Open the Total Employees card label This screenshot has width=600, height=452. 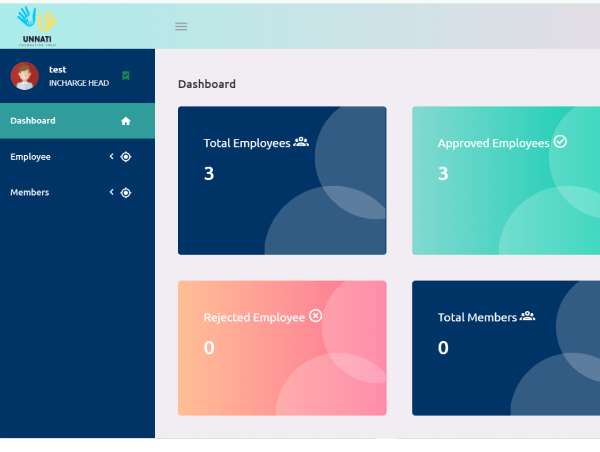[246, 143]
